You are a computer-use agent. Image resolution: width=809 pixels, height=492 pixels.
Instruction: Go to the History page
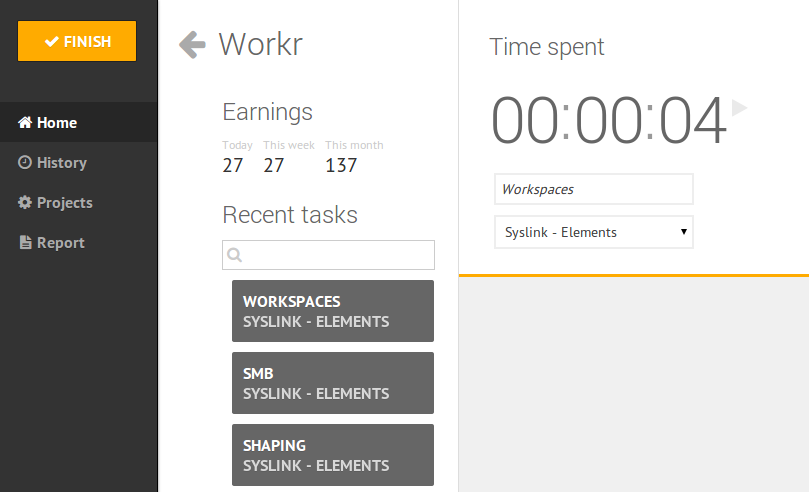[62, 163]
